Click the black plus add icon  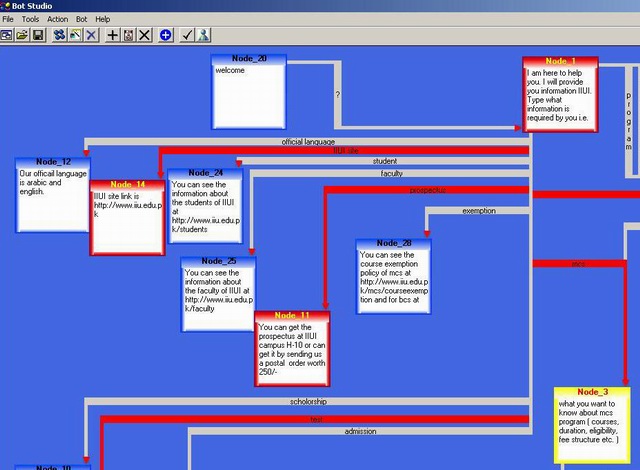point(112,35)
